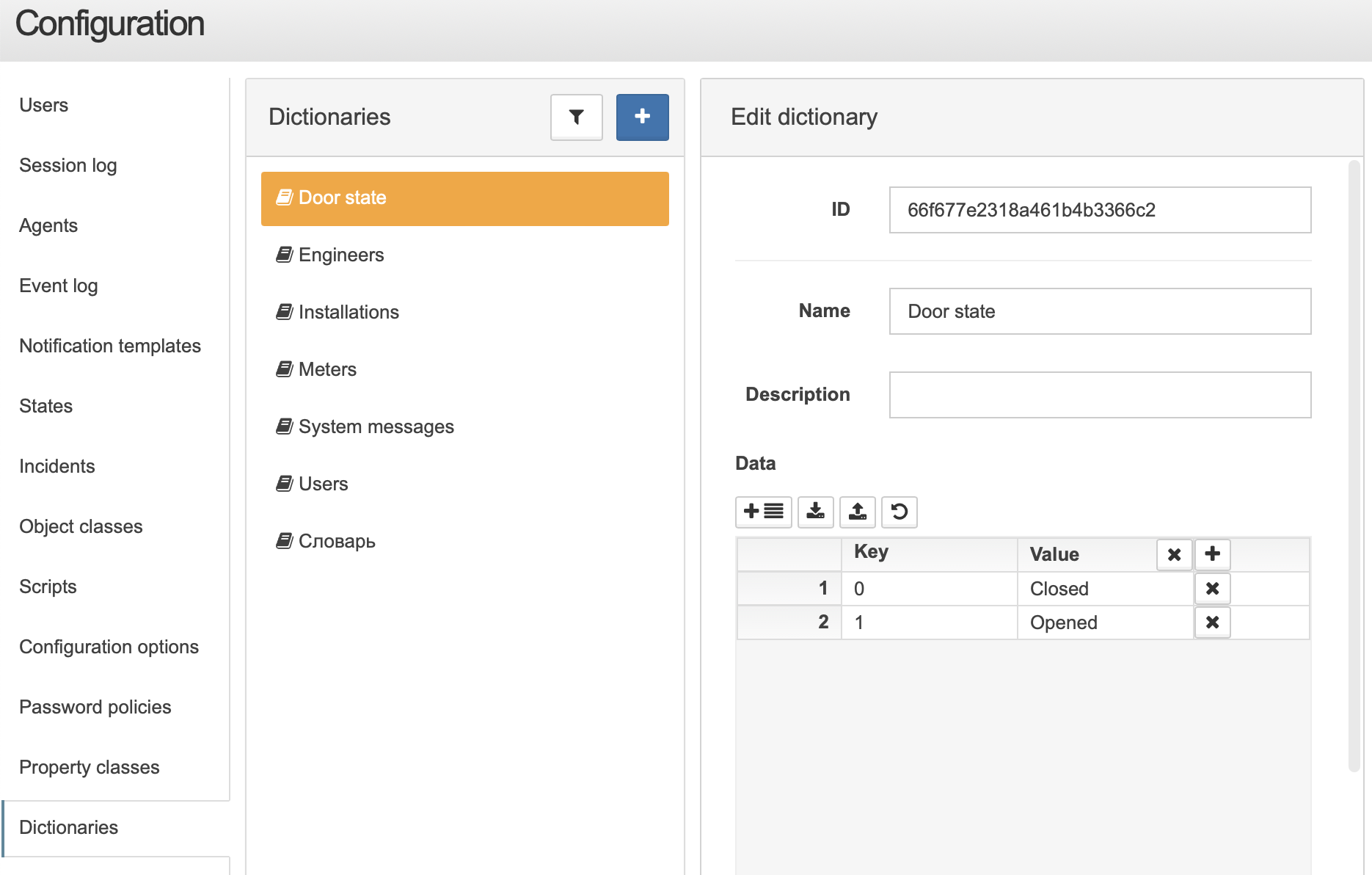The image size is (1372, 875).
Task: Delete row with value Opened
Action: click(x=1212, y=622)
